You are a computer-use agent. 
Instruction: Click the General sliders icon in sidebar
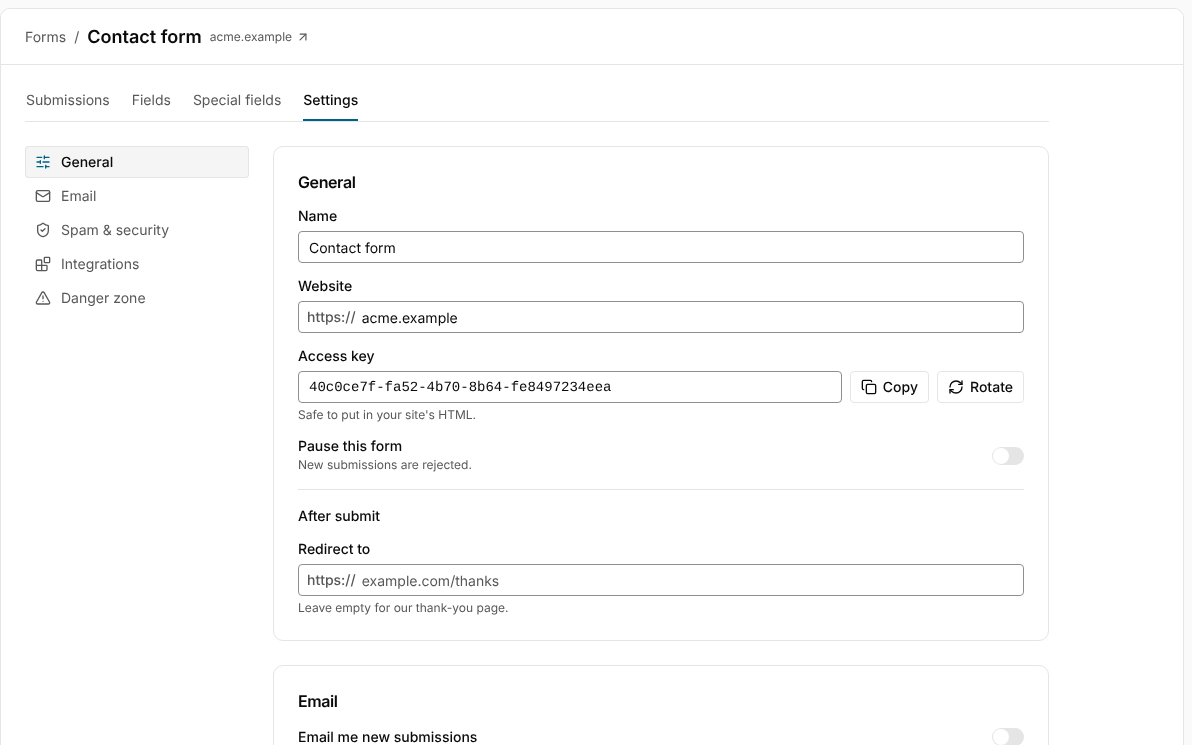click(x=43, y=162)
